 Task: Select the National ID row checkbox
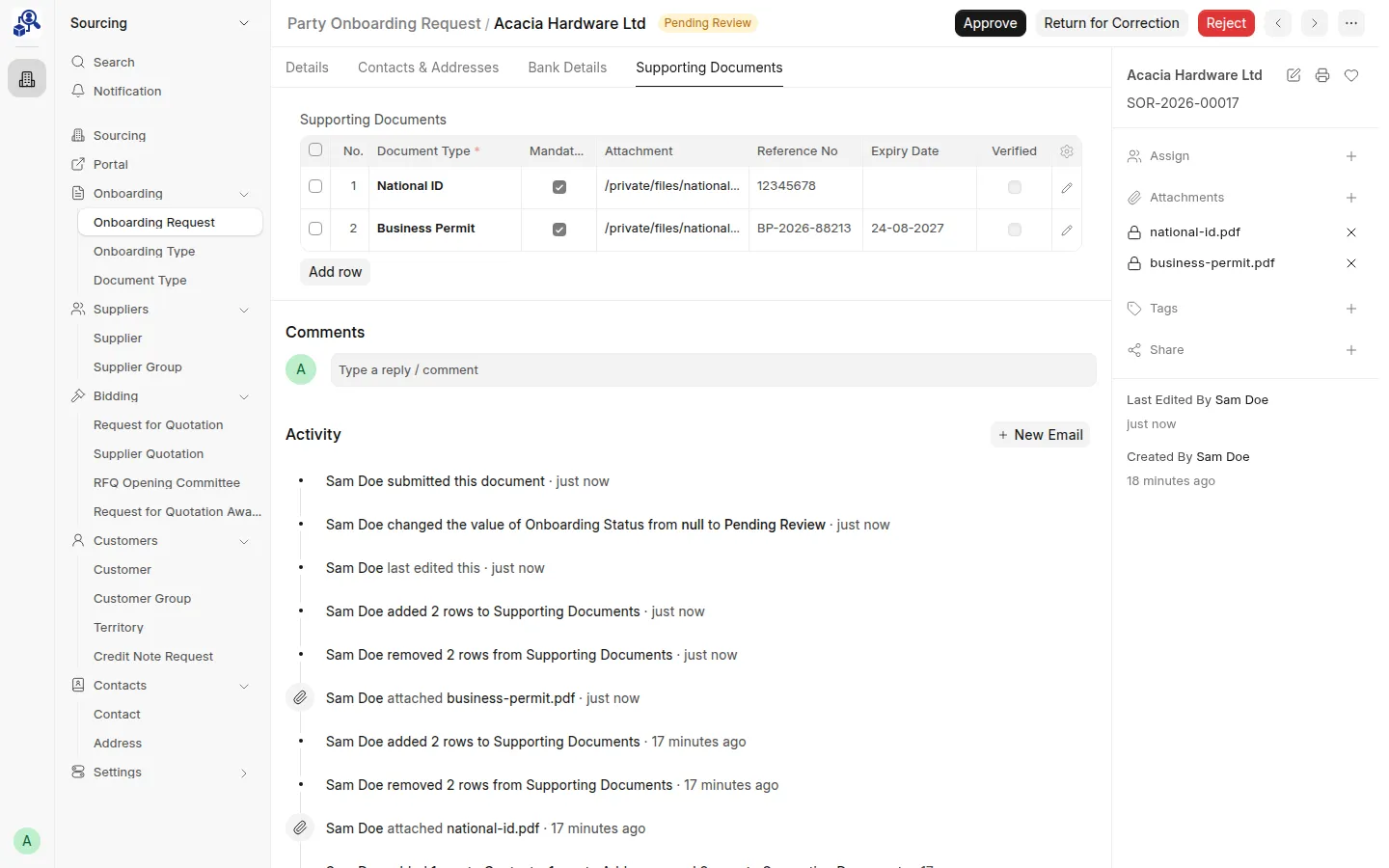[315, 186]
